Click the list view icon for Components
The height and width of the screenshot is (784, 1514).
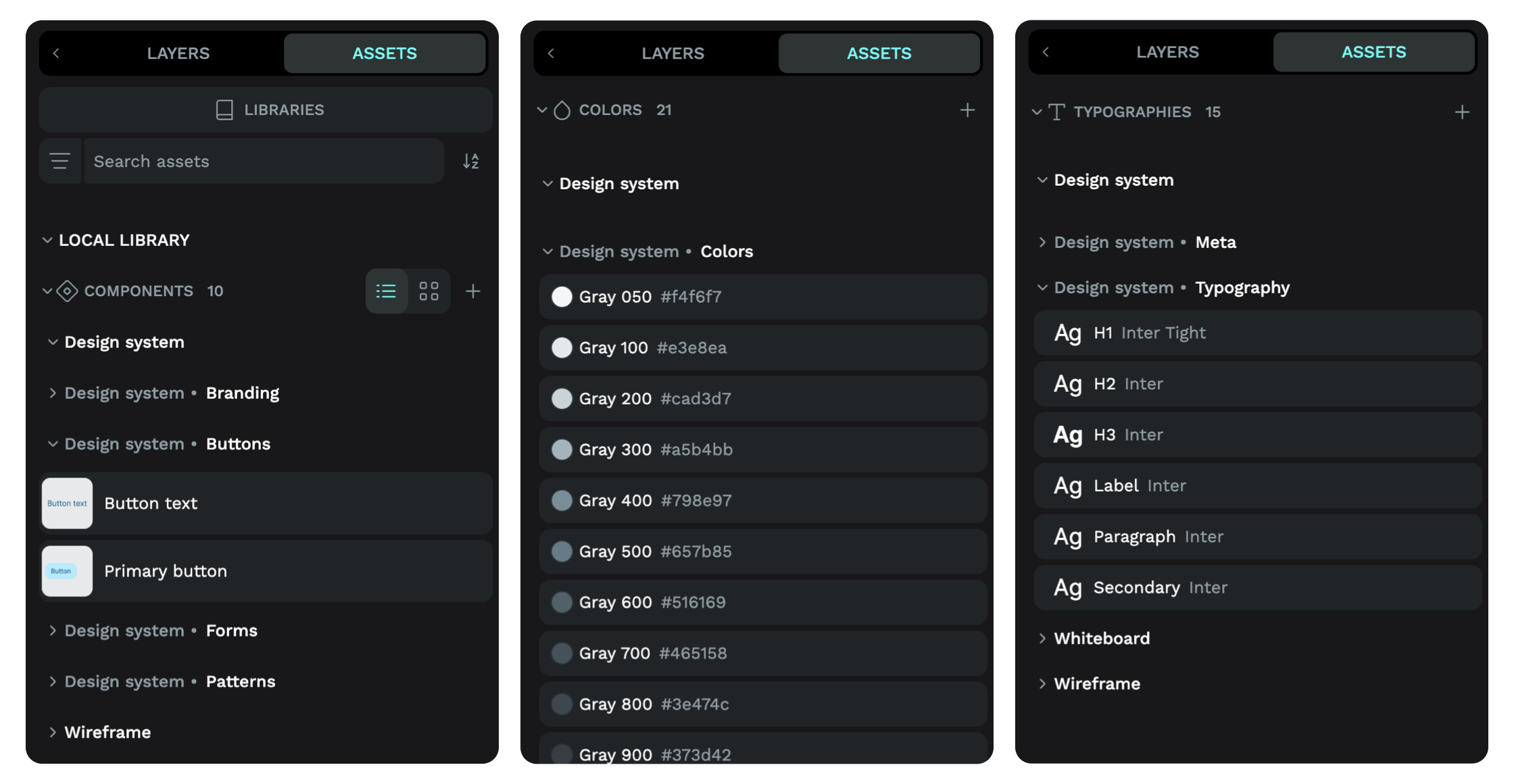(x=386, y=291)
